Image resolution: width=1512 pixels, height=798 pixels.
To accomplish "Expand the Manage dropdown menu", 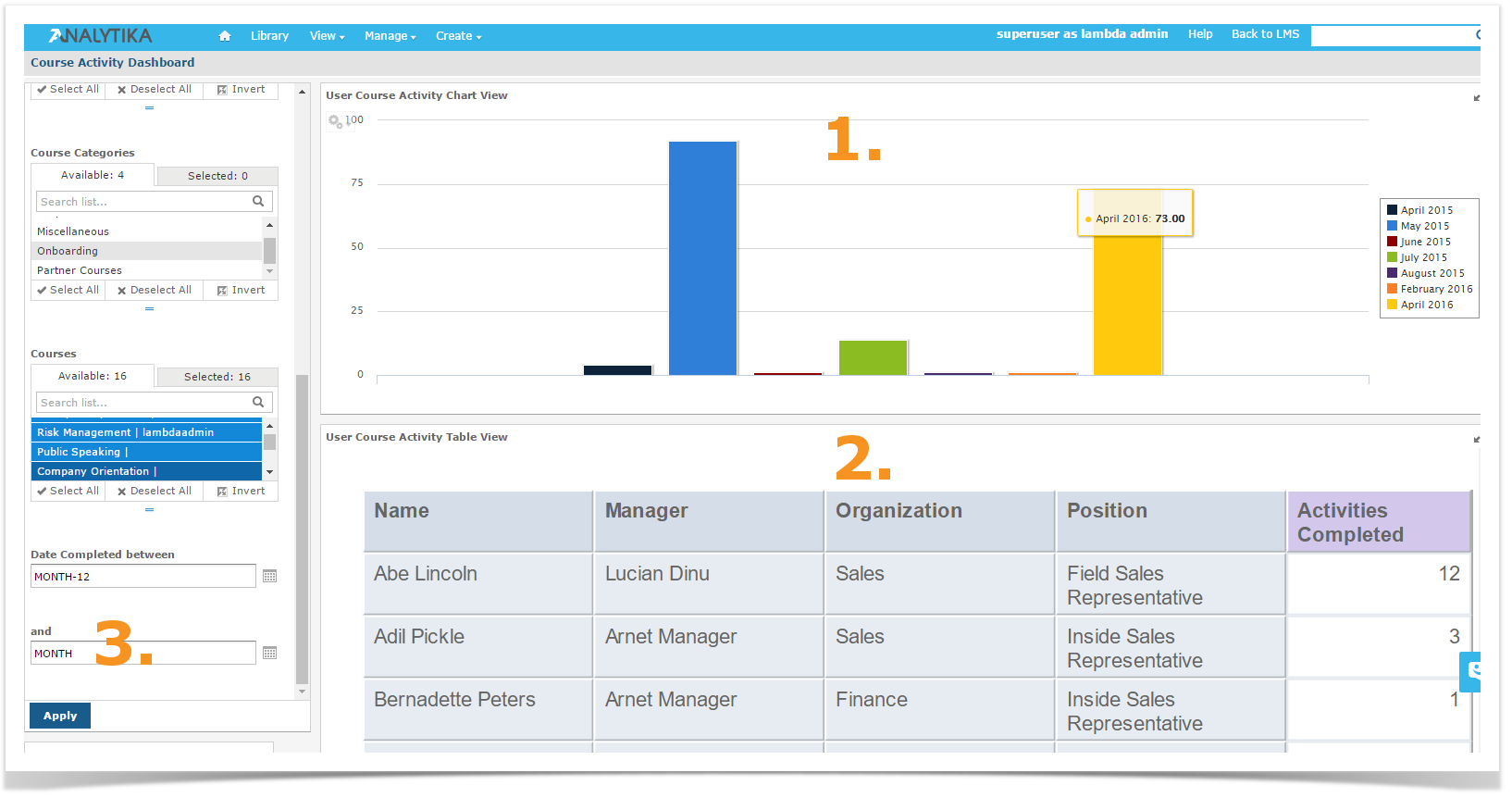I will click(390, 36).
